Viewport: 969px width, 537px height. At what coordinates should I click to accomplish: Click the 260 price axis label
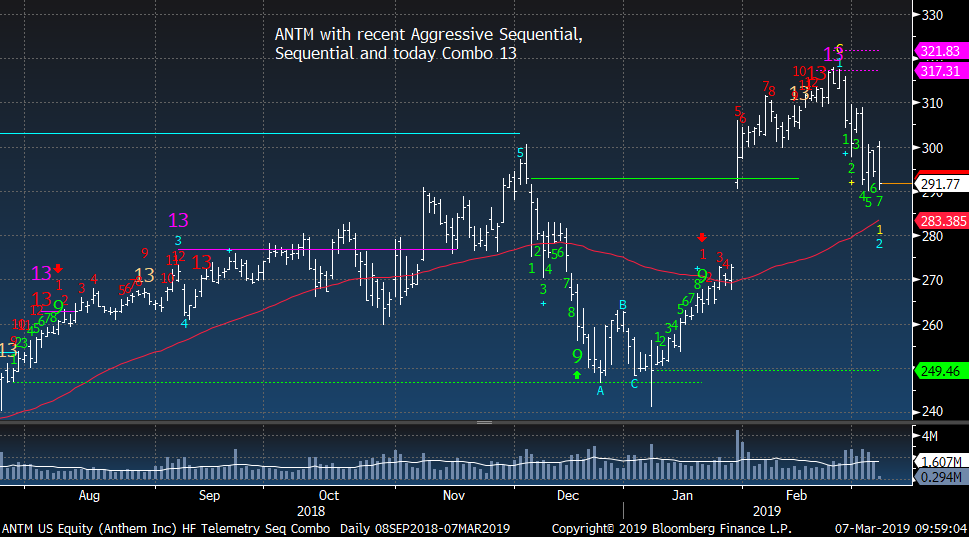(932, 325)
